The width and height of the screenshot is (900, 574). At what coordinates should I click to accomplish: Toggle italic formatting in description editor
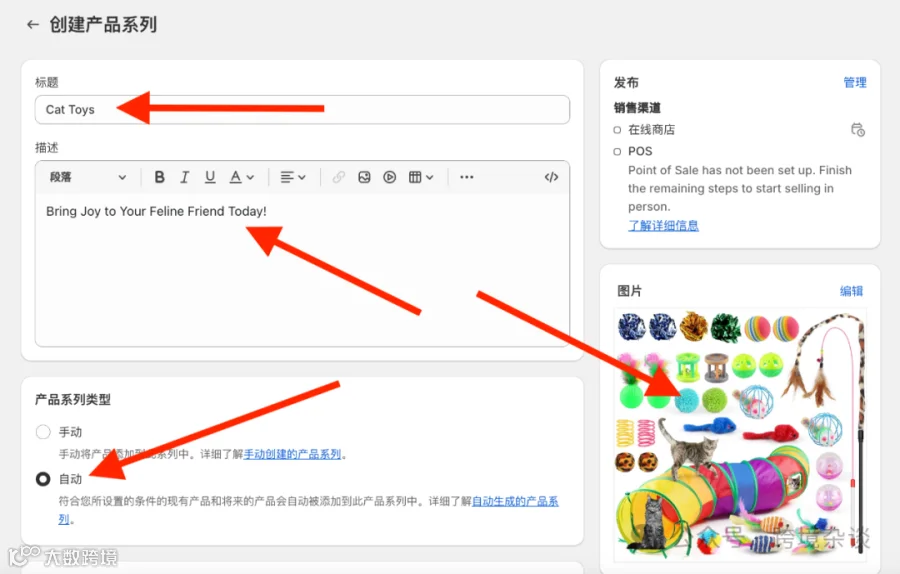(184, 177)
